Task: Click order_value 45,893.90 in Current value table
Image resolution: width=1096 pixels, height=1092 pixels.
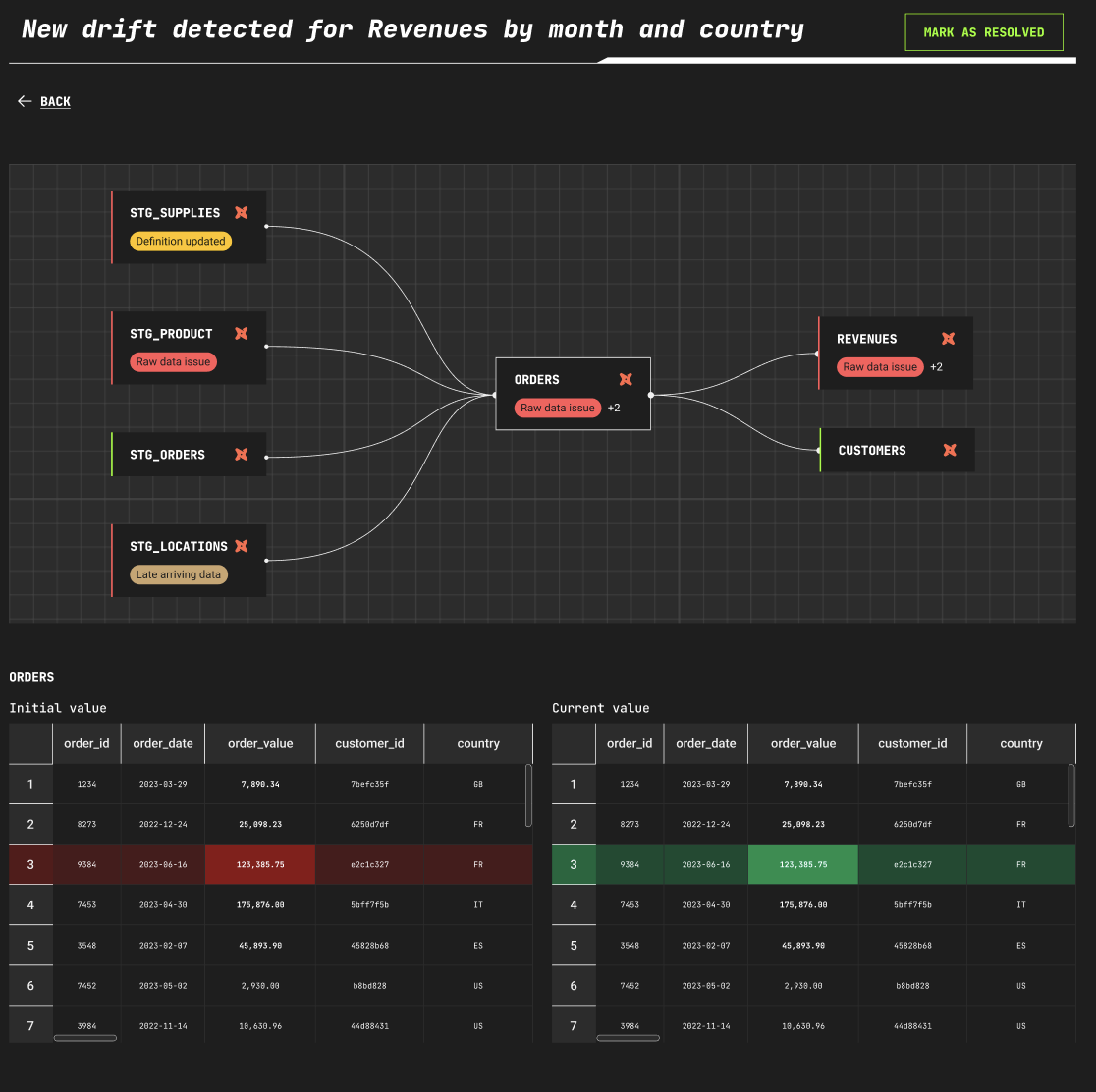Action: (803, 945)
